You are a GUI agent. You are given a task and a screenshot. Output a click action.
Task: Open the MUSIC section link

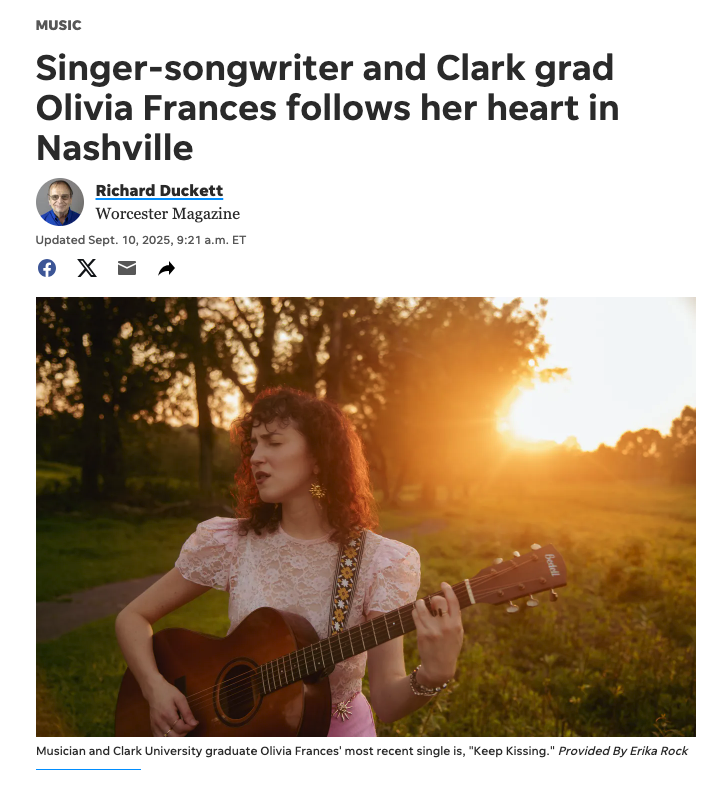tap(58, 25)
